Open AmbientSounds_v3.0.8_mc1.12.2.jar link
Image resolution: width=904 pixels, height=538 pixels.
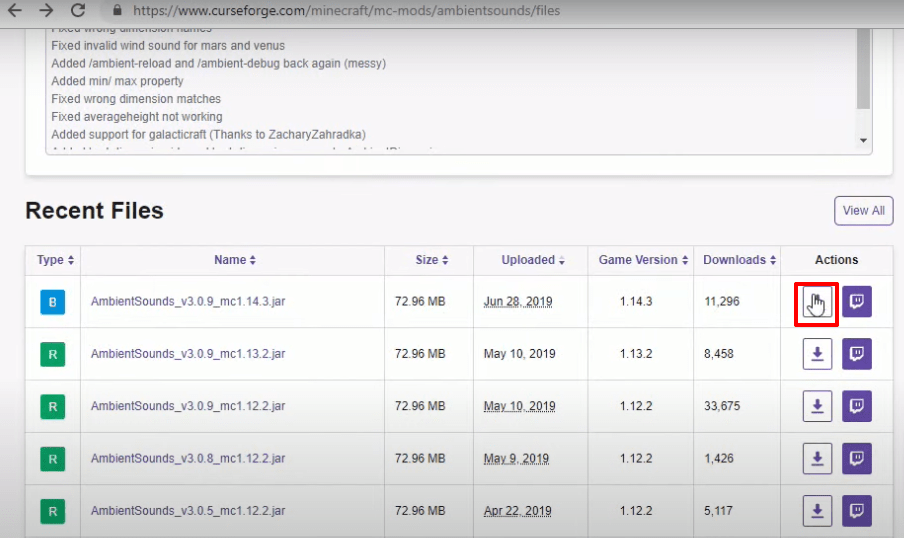click(188, 458)
